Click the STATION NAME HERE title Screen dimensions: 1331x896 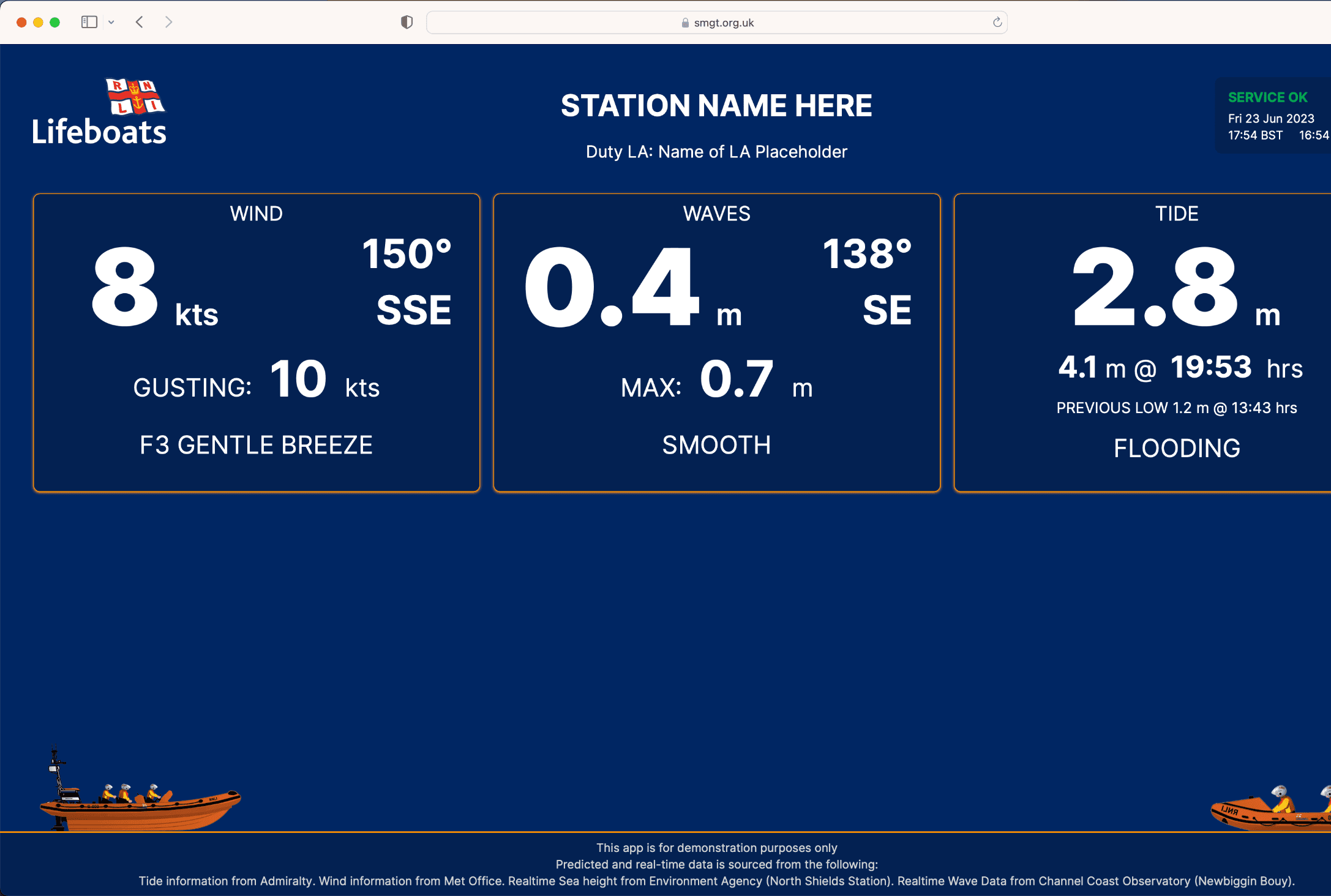tap(716, 106)
